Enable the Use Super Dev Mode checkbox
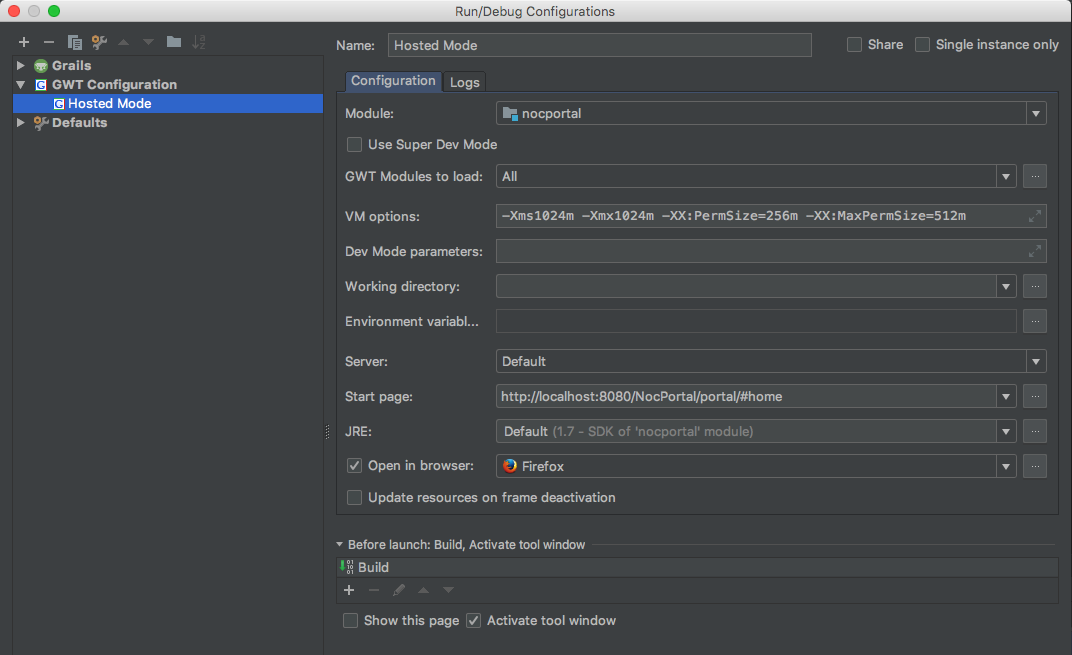The image size is (1072, 655). (x=354, y=144)
